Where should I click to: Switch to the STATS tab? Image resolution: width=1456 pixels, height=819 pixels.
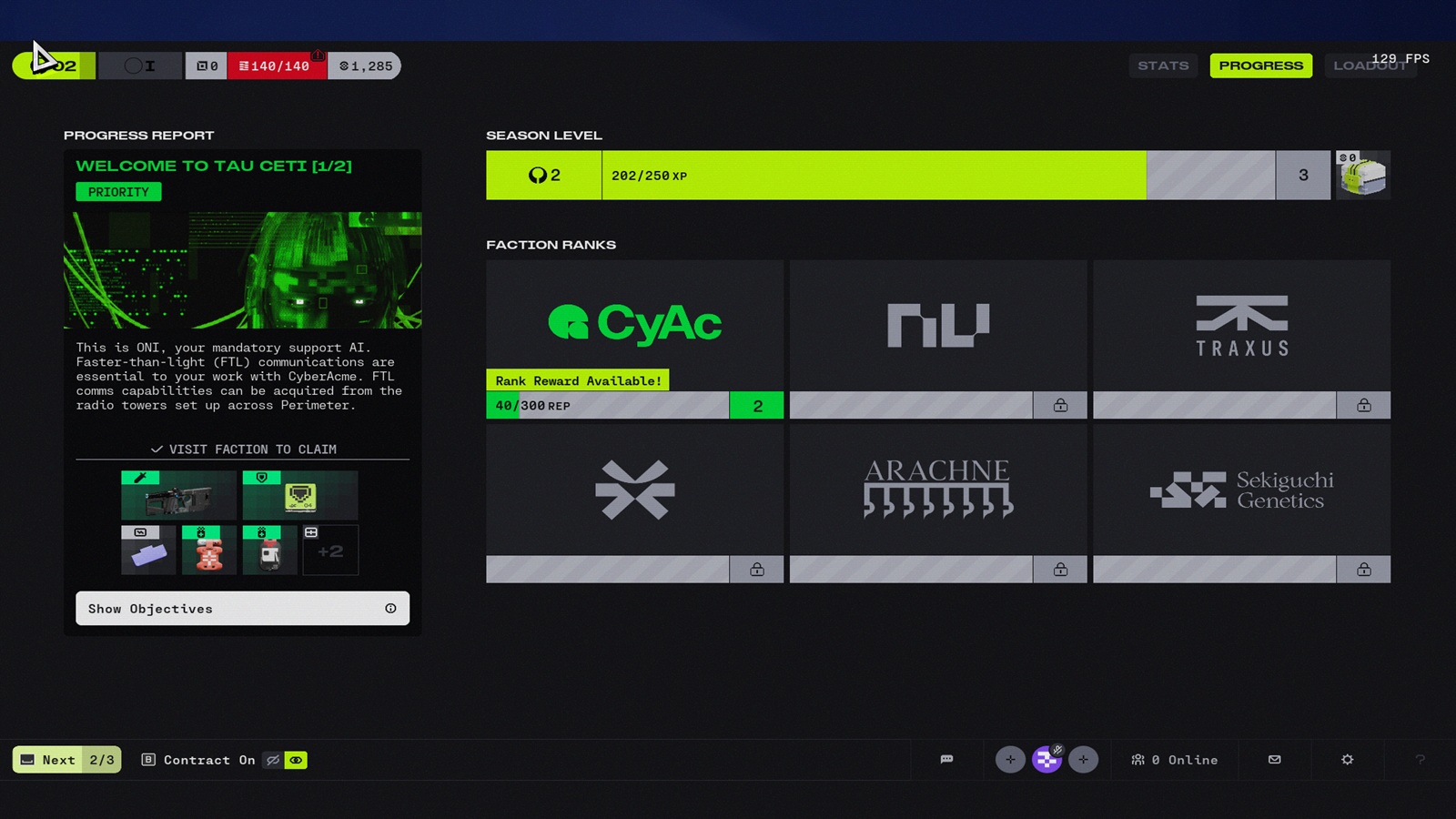point(1163,66)
